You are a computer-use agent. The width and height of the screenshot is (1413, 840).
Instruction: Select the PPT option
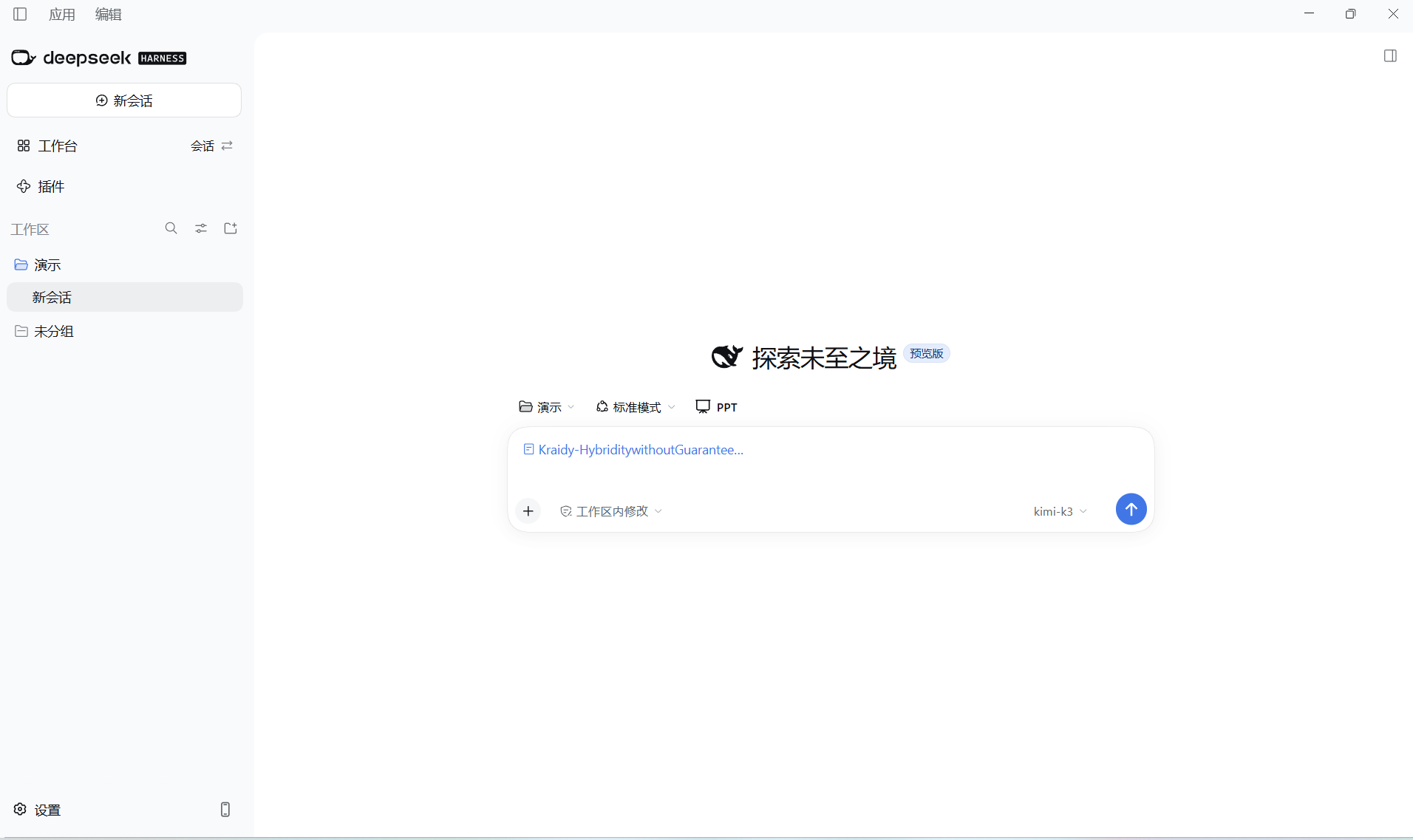716,407
